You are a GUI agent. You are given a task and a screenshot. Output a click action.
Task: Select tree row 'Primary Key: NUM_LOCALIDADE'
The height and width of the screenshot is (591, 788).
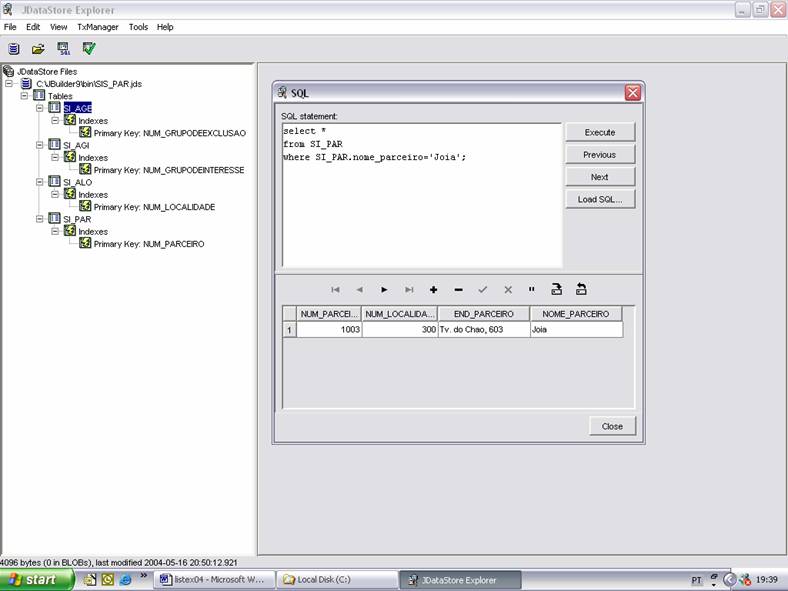(154, 207)
